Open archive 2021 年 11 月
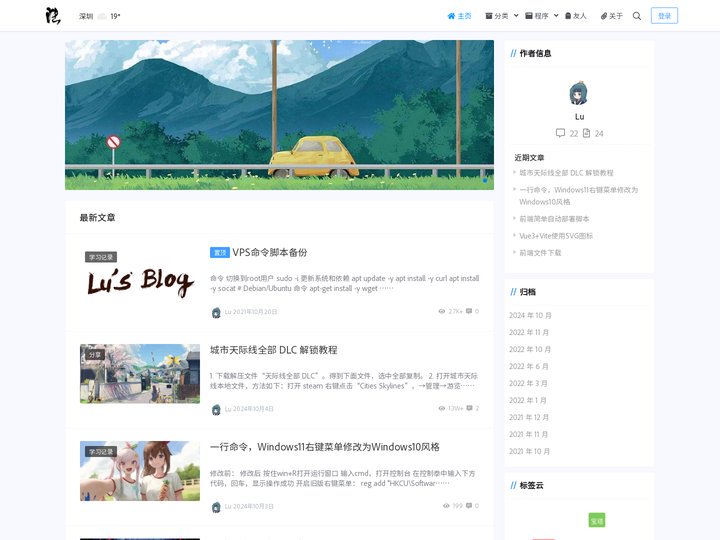The image size is (720, 540). [x=529, y=434]
